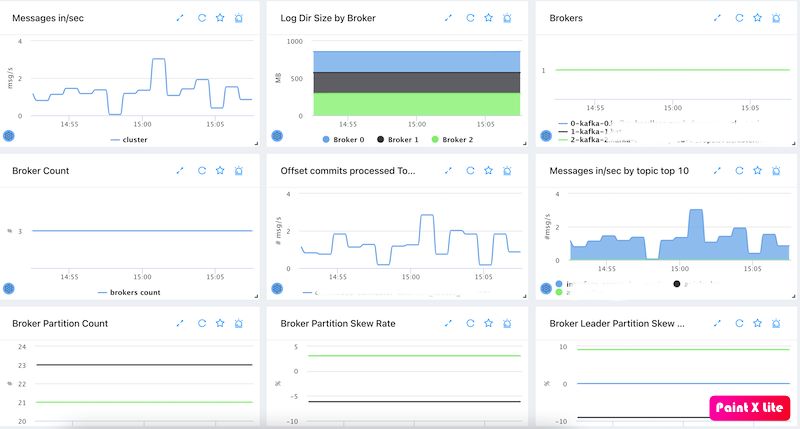
Task: Hide the Broker 2 legend series
Action: [x=452, y=140]
